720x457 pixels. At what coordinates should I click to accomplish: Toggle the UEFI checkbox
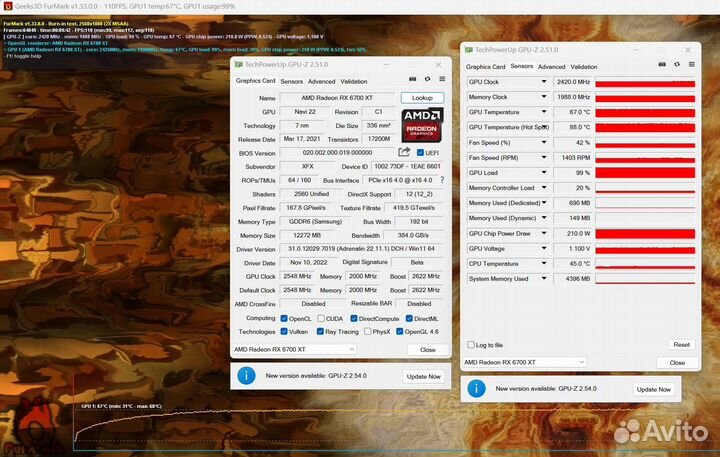coord(420,152)
